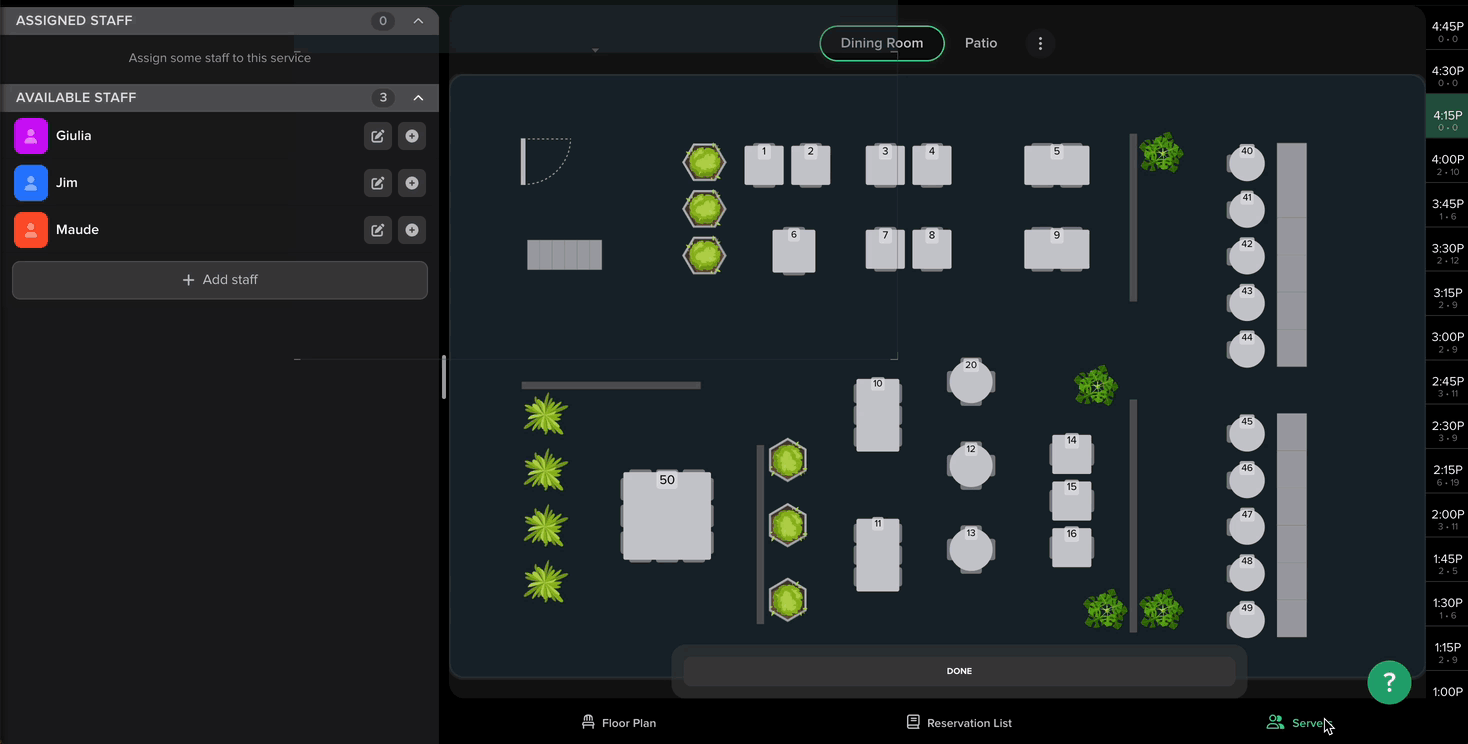Click Giulia's purple avatar swatch
Image resolution: width=1468 pixels, height=744 pixels.
pyautogui.click(x=31, y=136)
